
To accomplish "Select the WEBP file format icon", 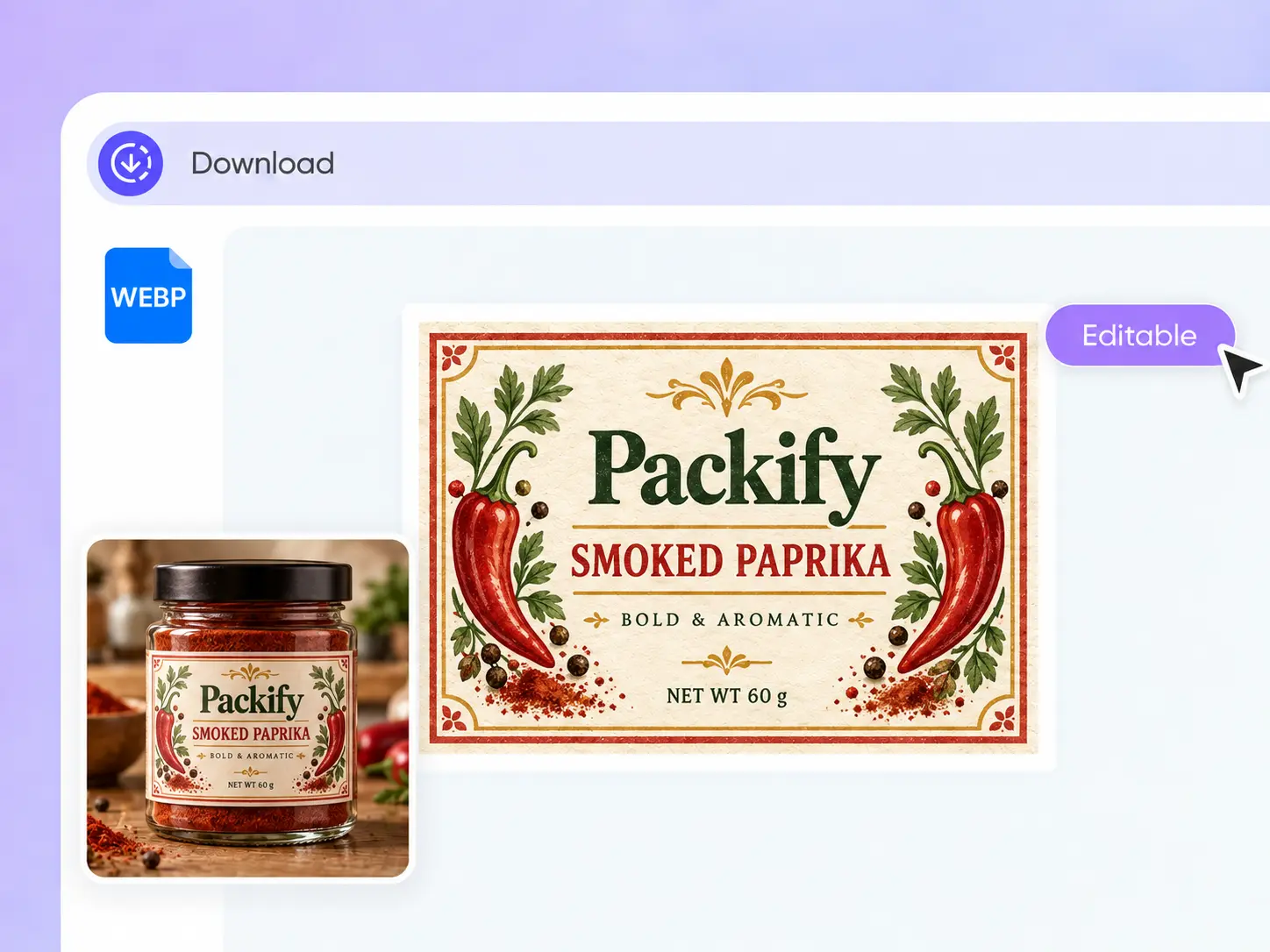I will [148, 295].
